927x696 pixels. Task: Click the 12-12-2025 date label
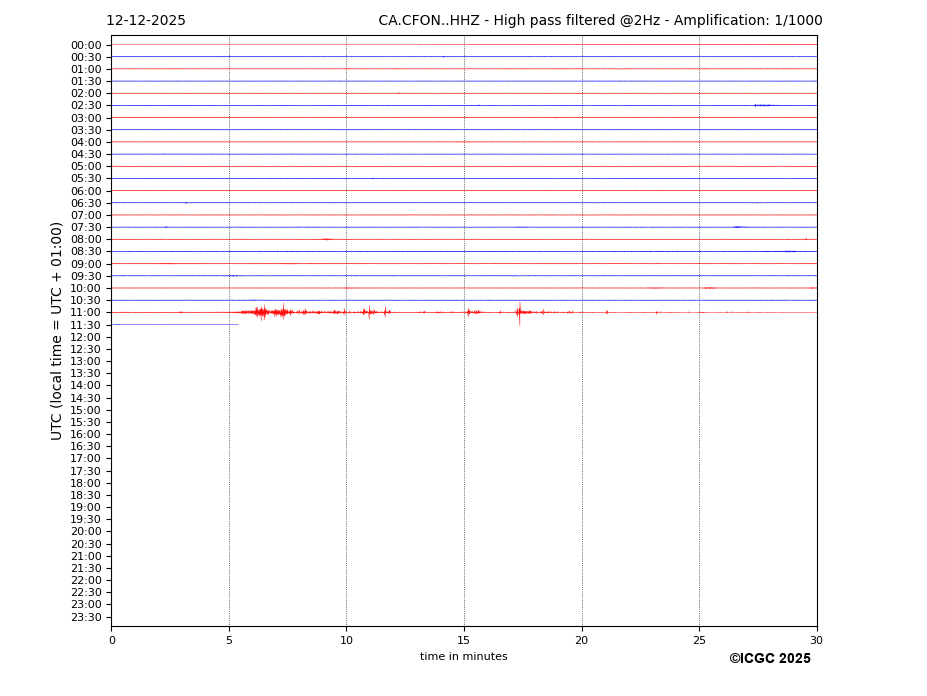point(146,21)
